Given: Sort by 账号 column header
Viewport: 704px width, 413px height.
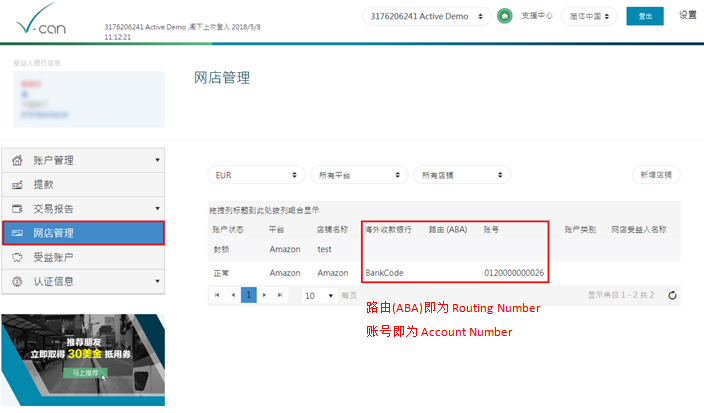Looking at the screenshot, I should (x=491, y=229).
